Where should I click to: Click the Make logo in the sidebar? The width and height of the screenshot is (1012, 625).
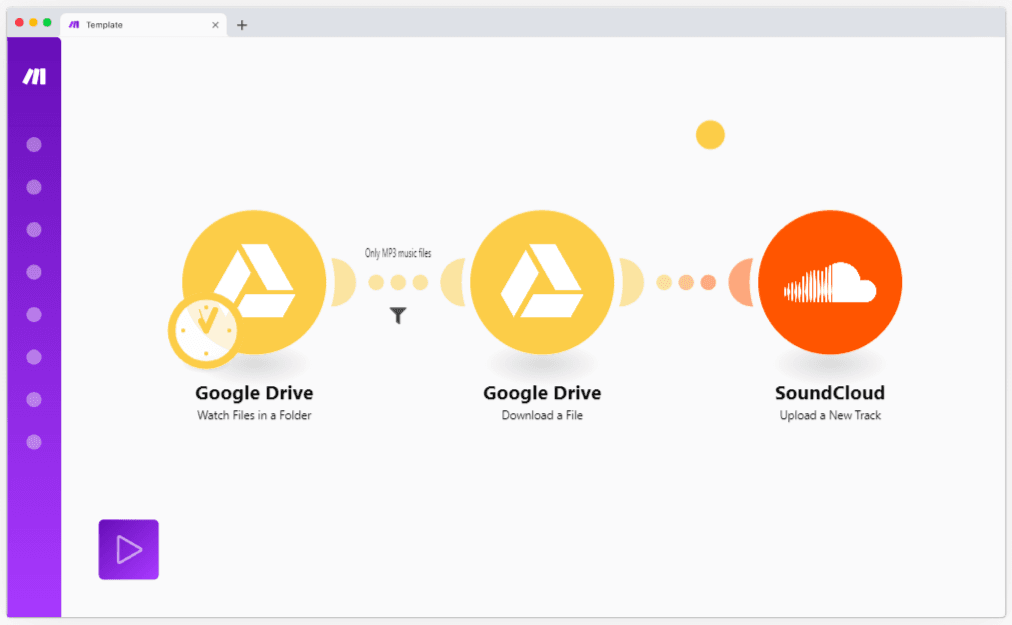34,77
